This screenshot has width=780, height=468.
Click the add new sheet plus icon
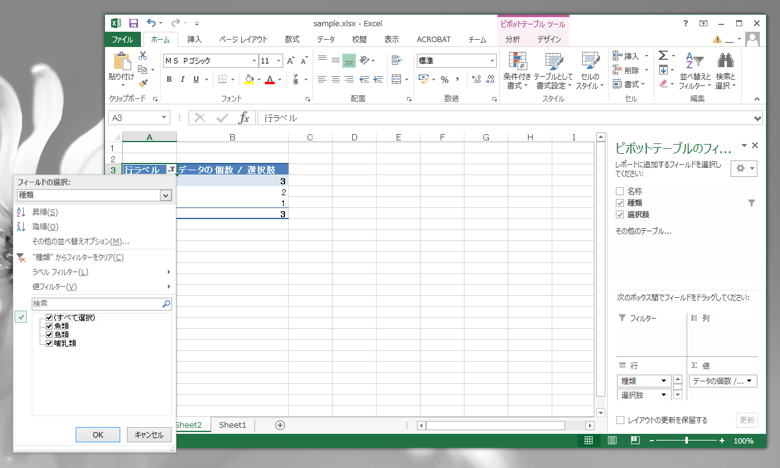click(x=280, y=425)
